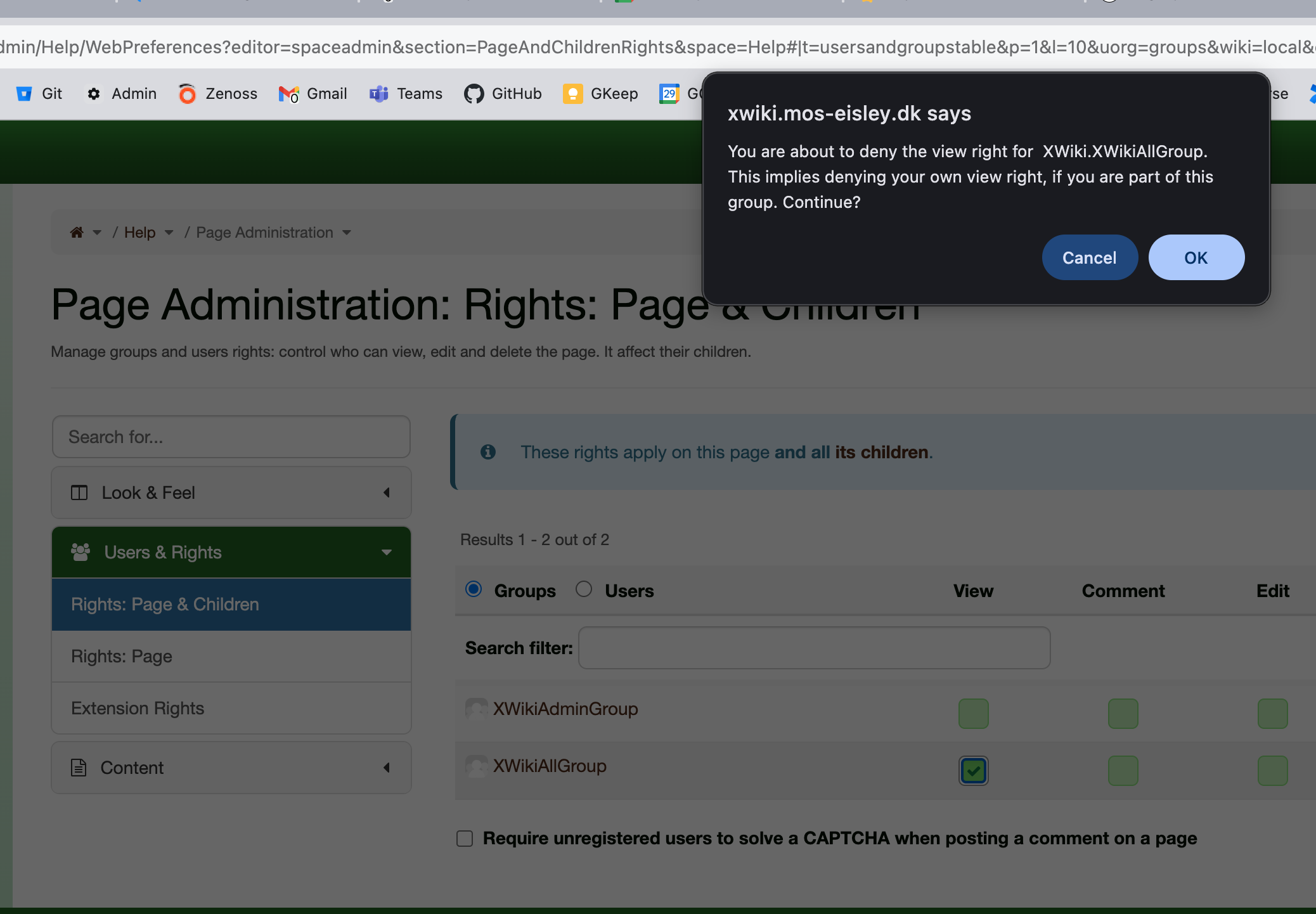Screen dimensions: 1316x914
Task: Open the Zenoss bookmark
Action: tap(218, 94)
